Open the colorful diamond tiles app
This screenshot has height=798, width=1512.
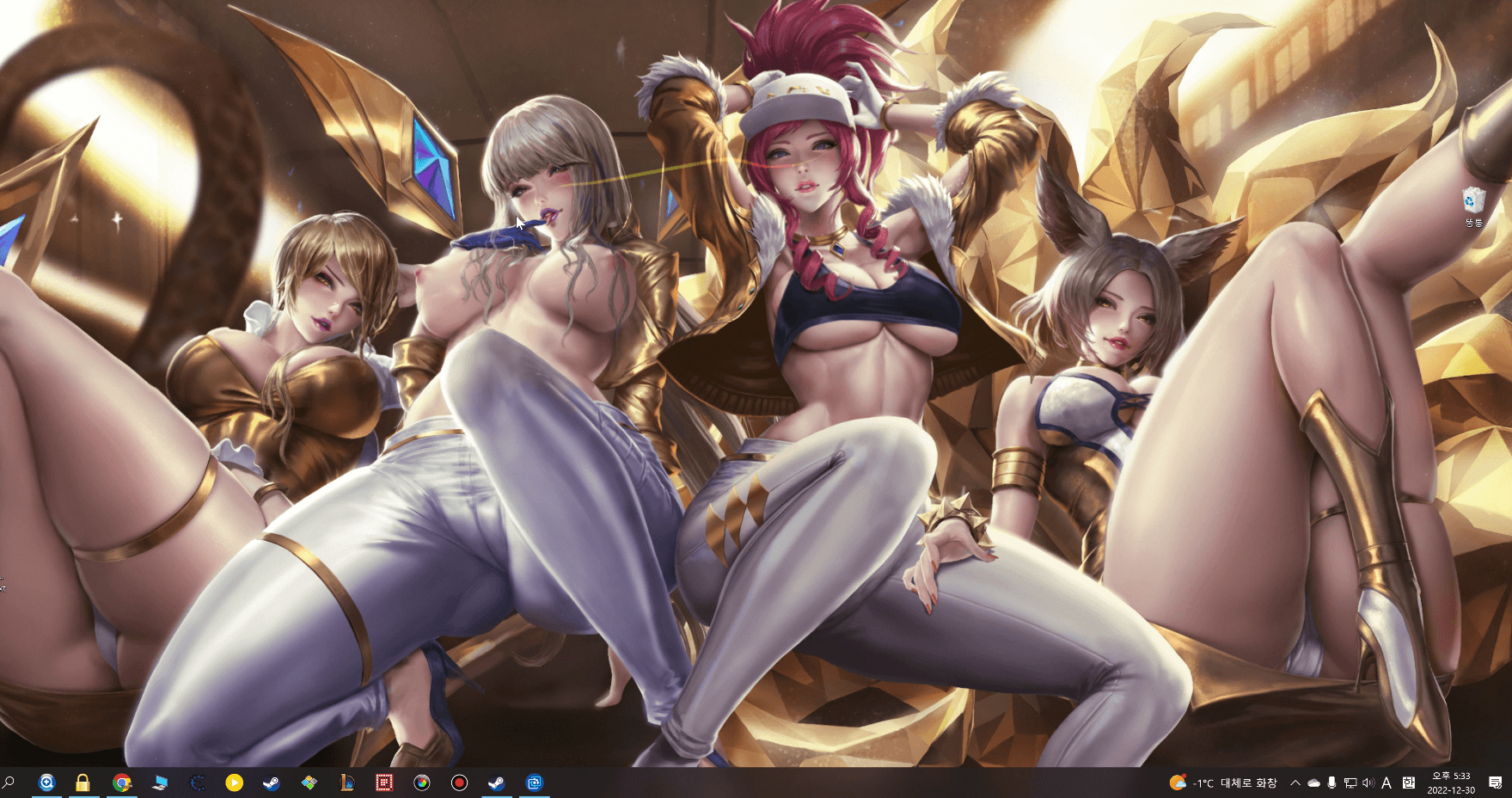pos(309,783)
